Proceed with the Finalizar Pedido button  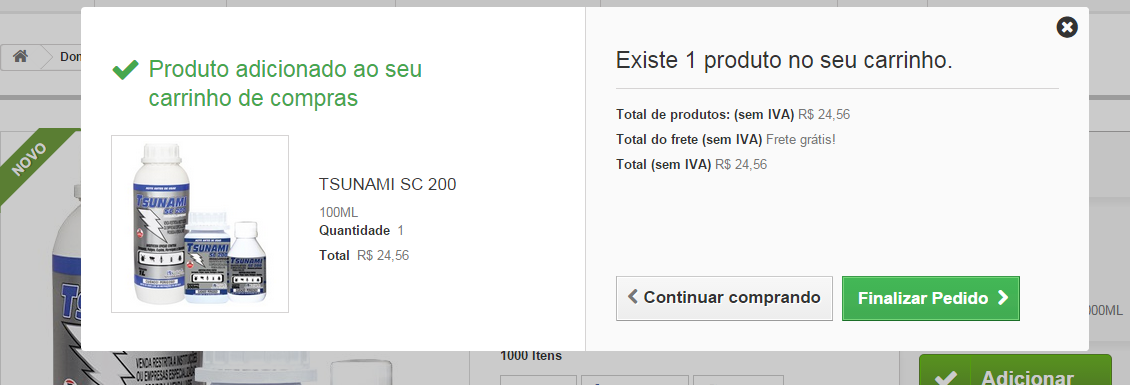tap(931, 298)
